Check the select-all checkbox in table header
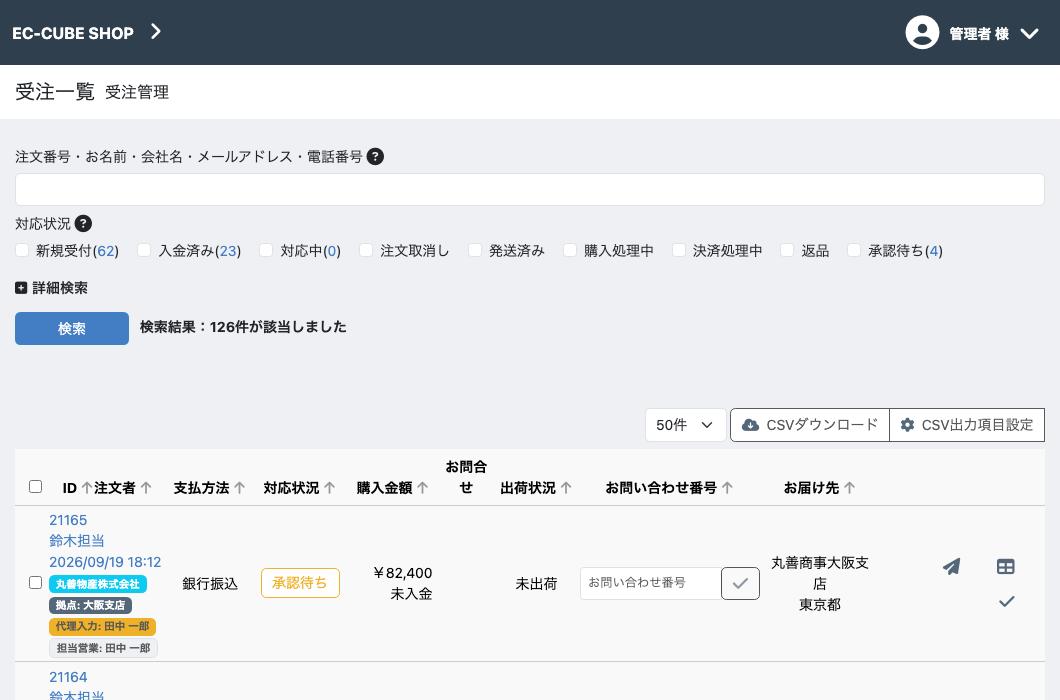Screen dimensions: 1060x700 pos(36,486)
